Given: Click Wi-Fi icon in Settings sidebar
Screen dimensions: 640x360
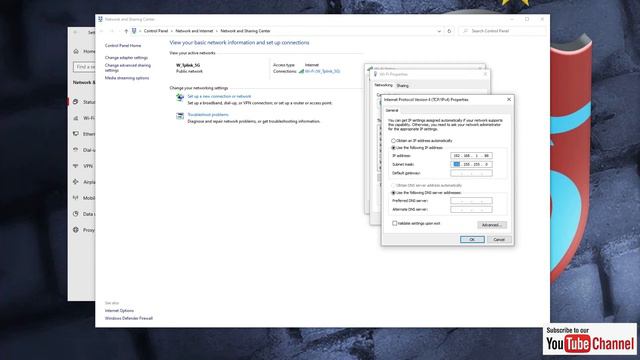Looking at the screenshot, I should point(76,118).
